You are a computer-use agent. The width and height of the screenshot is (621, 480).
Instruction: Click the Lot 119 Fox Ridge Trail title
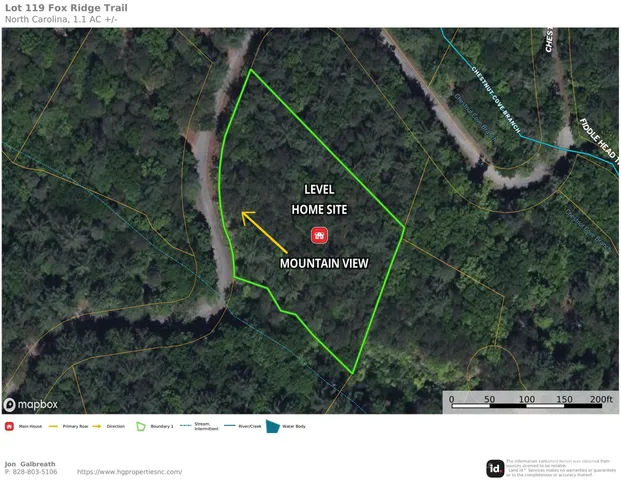click(x=66, y=8)
